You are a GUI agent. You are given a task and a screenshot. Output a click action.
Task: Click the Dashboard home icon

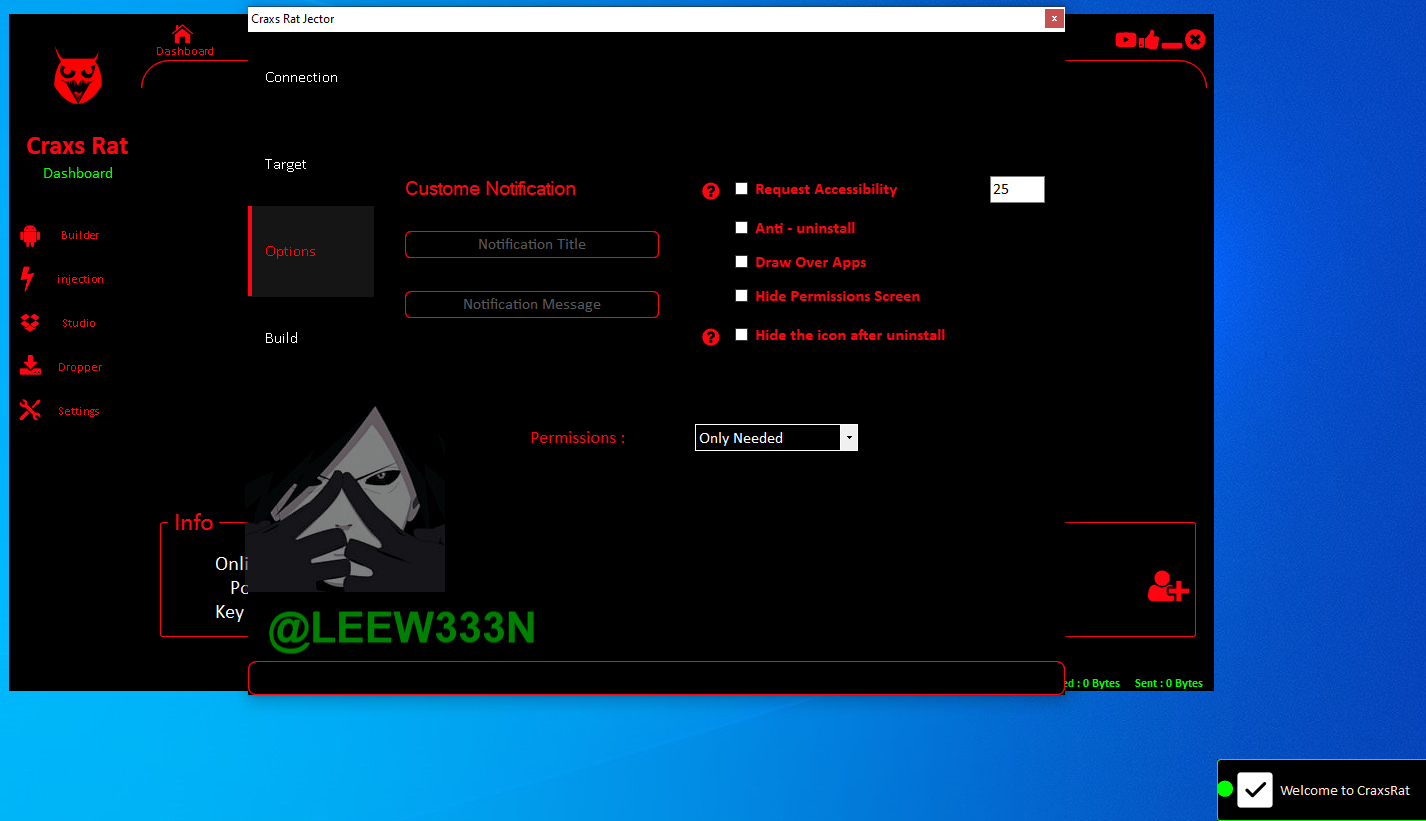tap(182, 34)
